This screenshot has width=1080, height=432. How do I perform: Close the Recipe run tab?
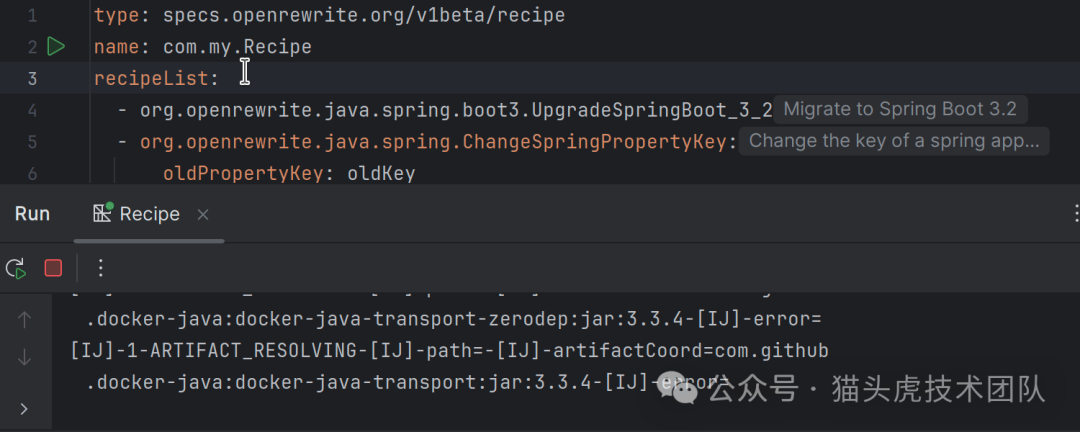point(203,214)
